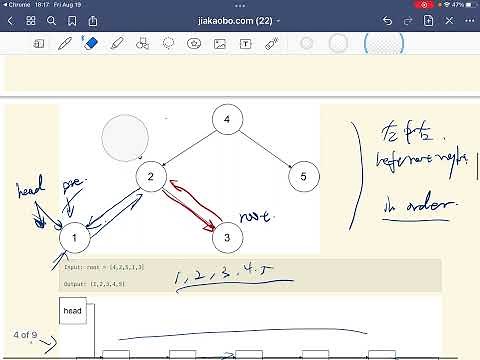Open the more options ellipsis menu
The width and height of the screenshot is (480, 360).
point(470,21)
